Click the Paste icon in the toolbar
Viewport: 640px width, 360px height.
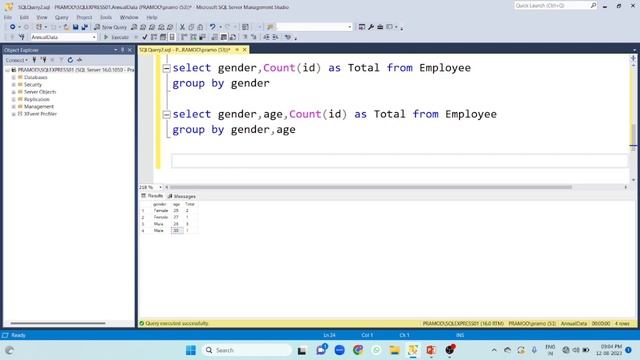pos(200,27)
